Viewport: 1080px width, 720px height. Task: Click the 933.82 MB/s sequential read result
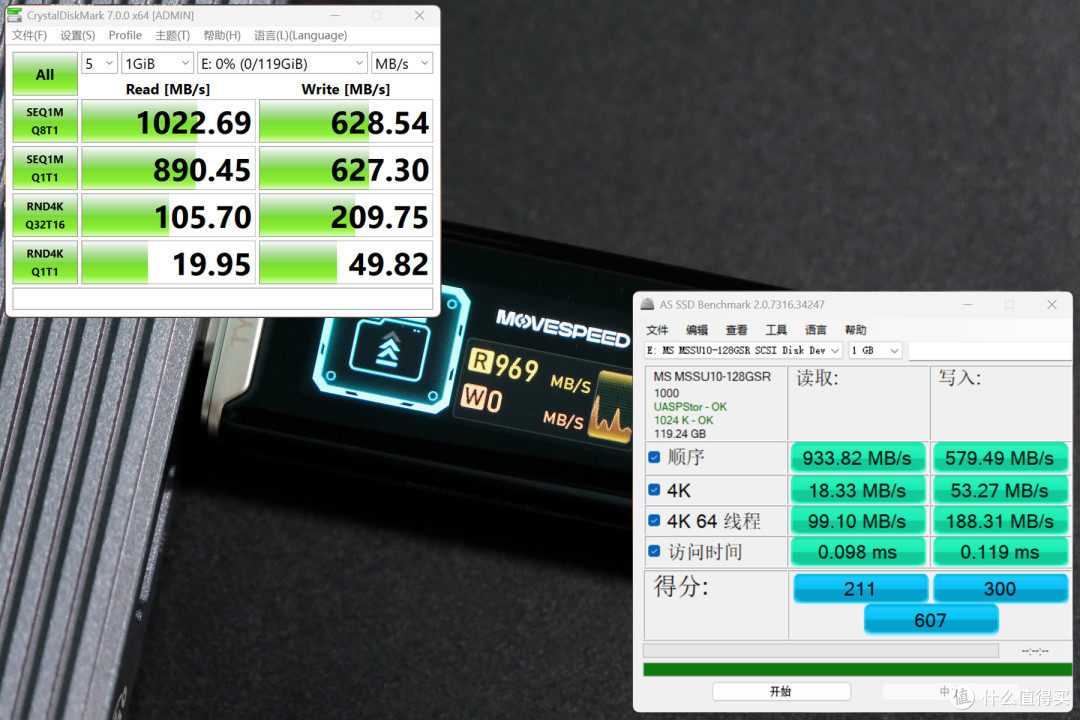(858, 458)
